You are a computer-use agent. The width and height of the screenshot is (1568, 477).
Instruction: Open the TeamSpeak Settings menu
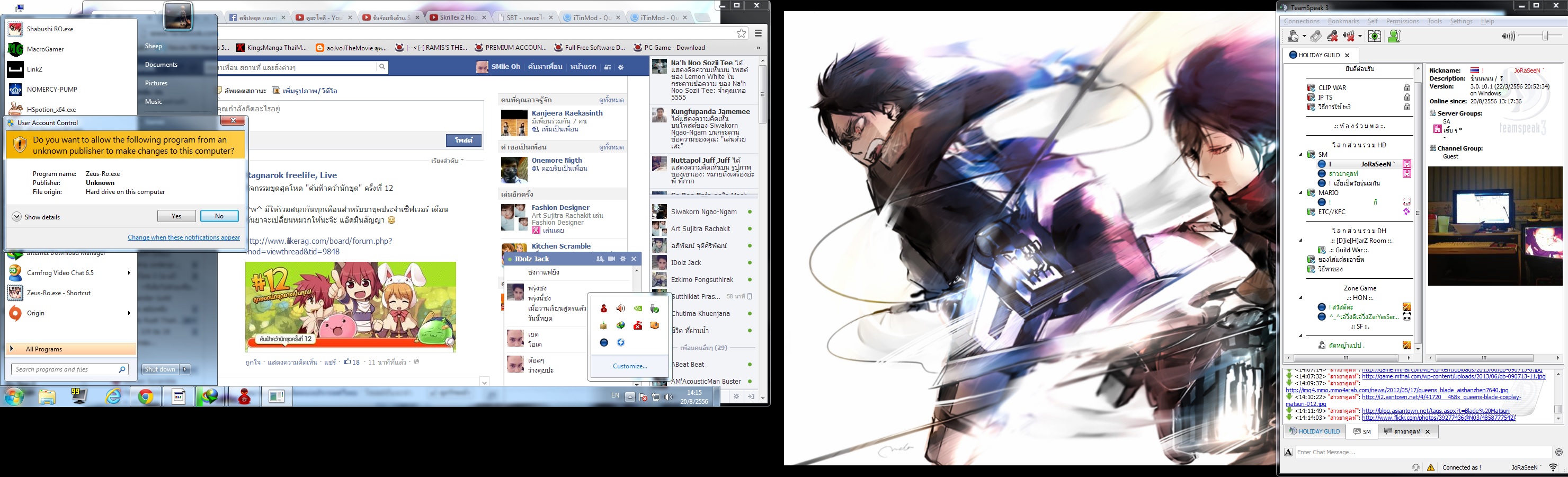click(x=1461, y=21)
